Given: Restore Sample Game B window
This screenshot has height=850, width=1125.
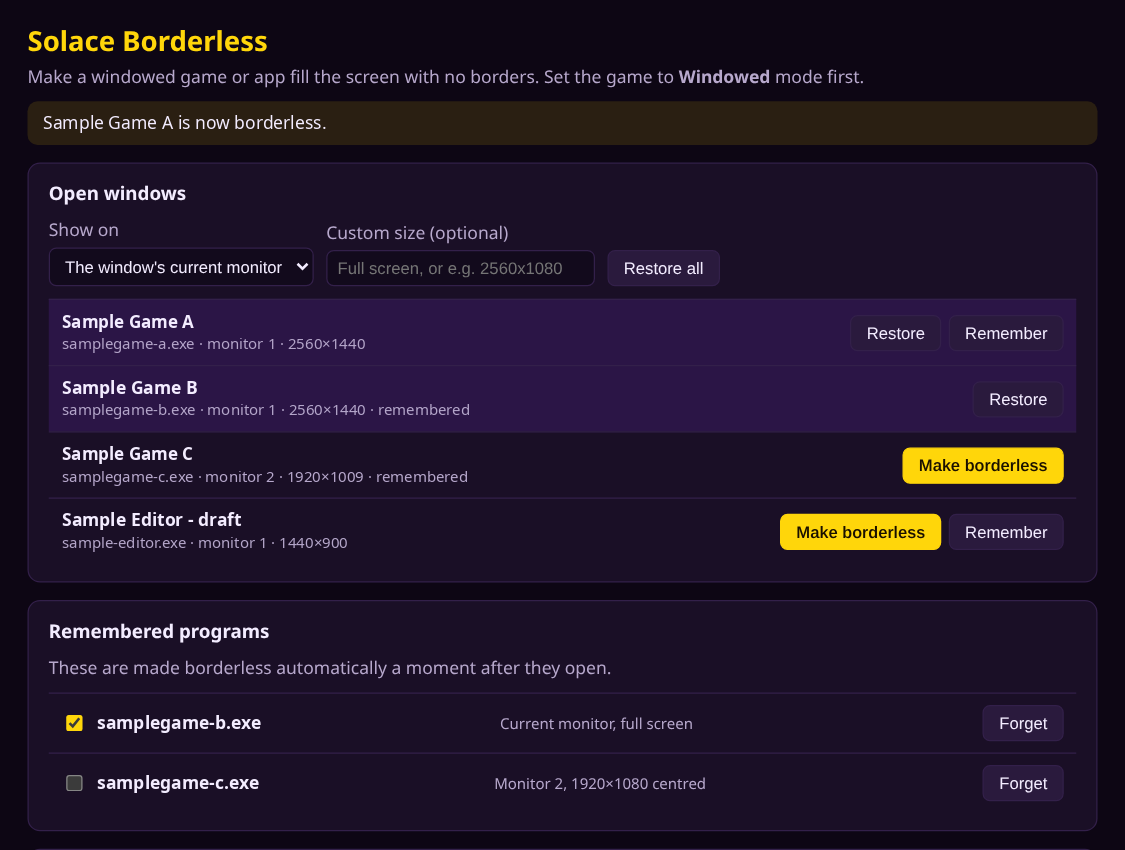Looking at the screenshot, I should [1018, 400].
